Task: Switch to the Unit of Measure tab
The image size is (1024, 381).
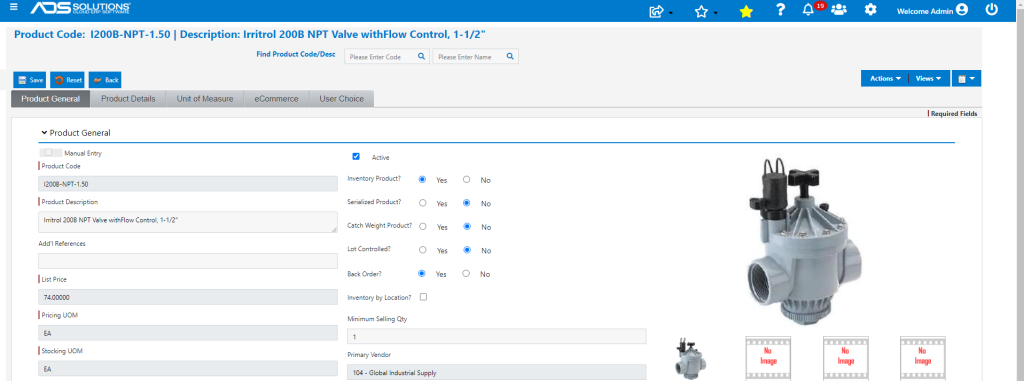Action: point(204,99)
